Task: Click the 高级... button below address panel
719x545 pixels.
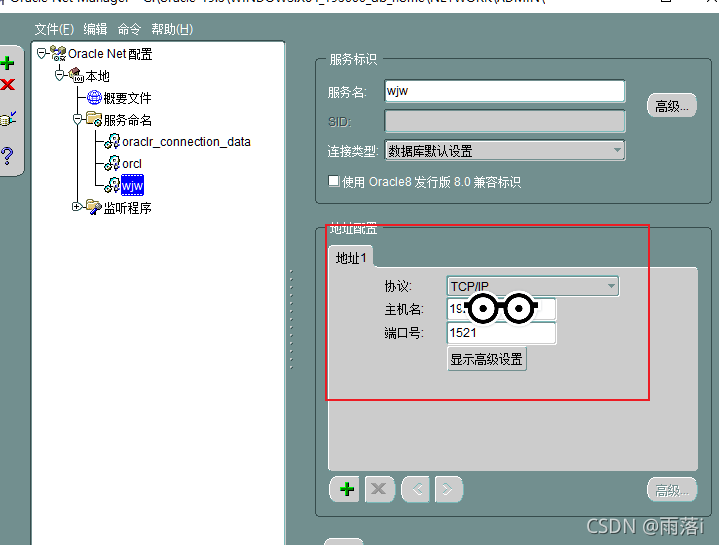Action: pos(672,490)
